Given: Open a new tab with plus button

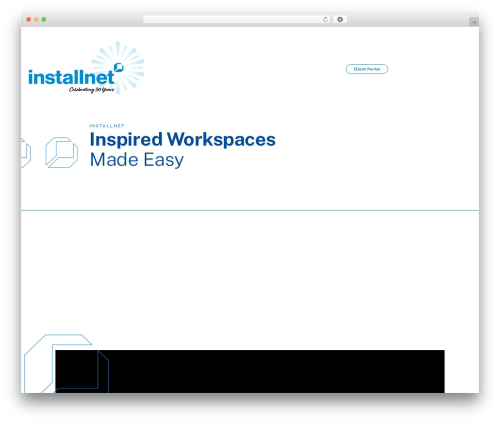Looking at the screenshot, I should 474,22.
